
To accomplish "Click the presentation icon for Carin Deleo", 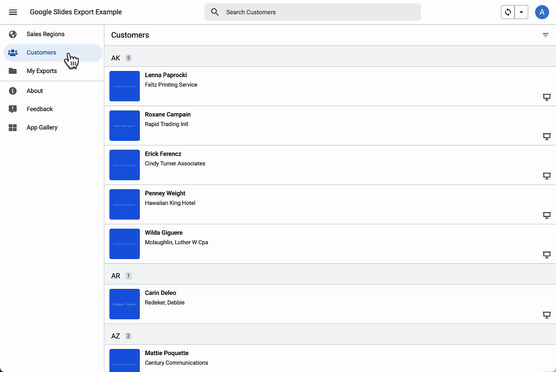I will click(x=547, y=315).
